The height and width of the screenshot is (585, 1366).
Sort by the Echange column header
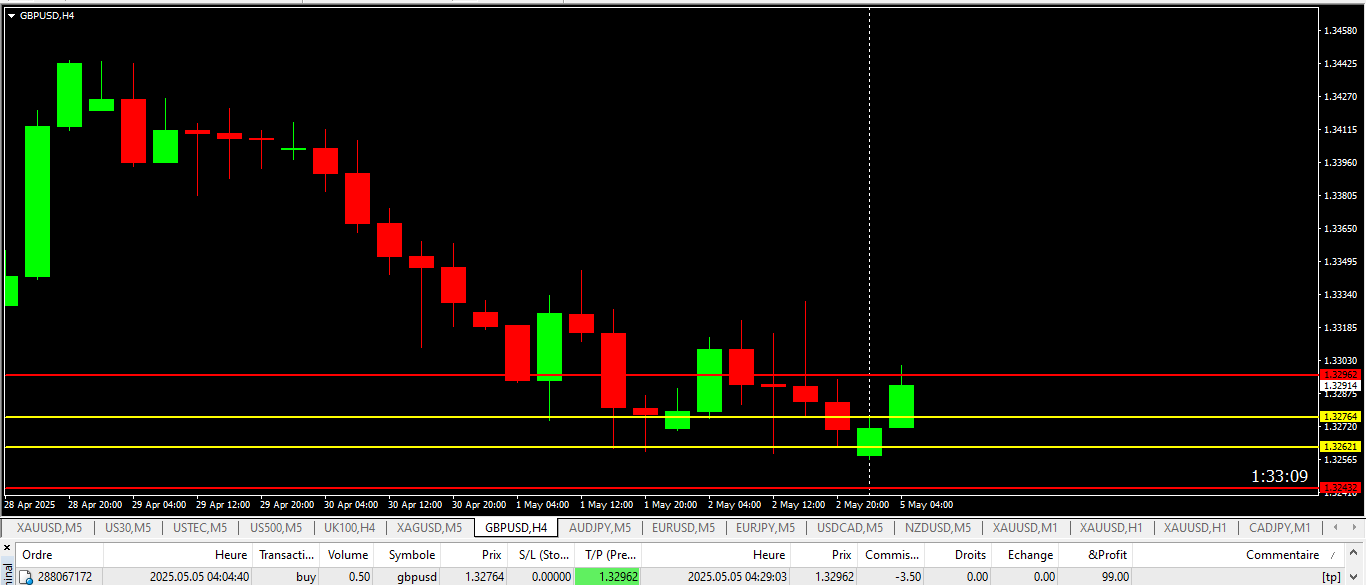[1027, 555]
